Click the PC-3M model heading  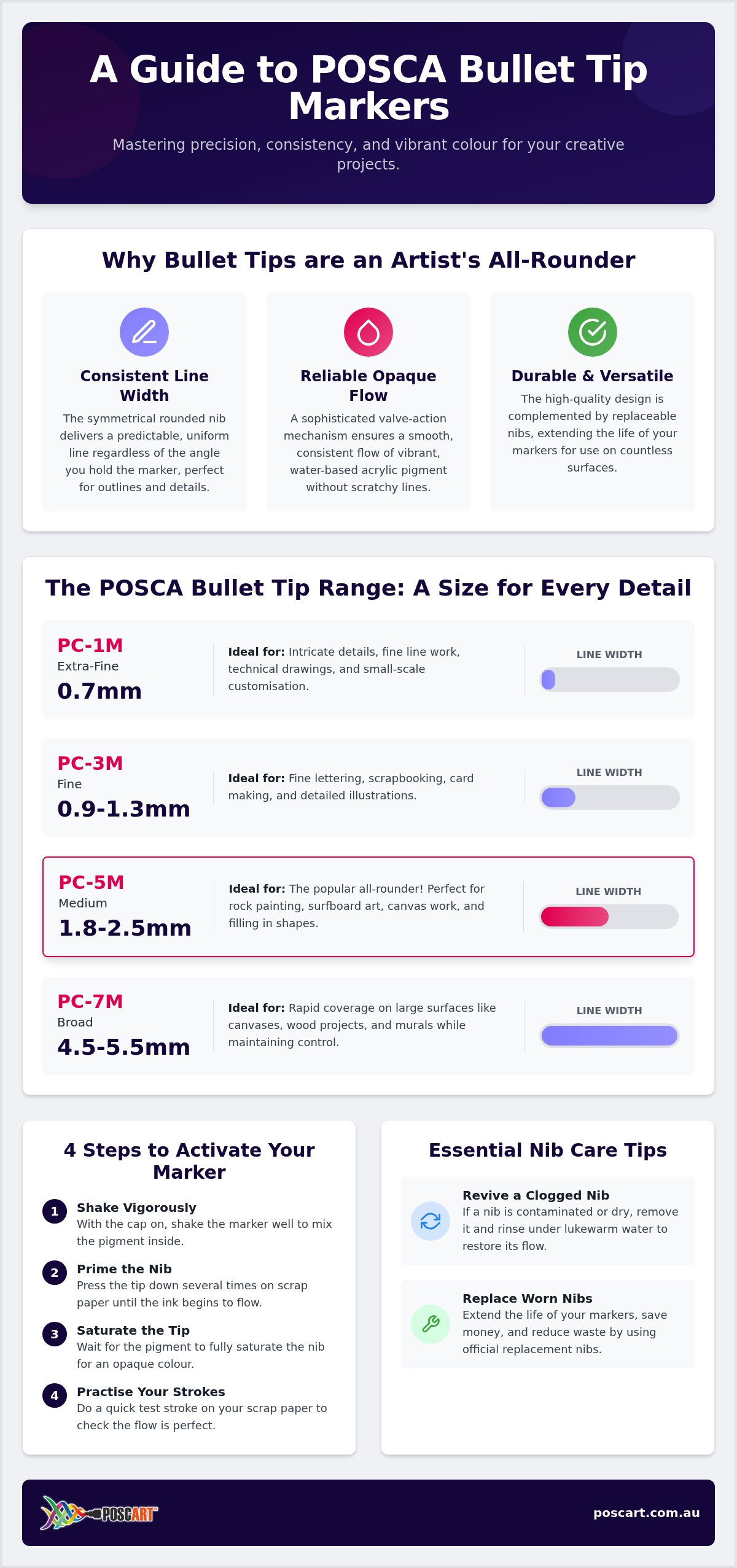90,763
